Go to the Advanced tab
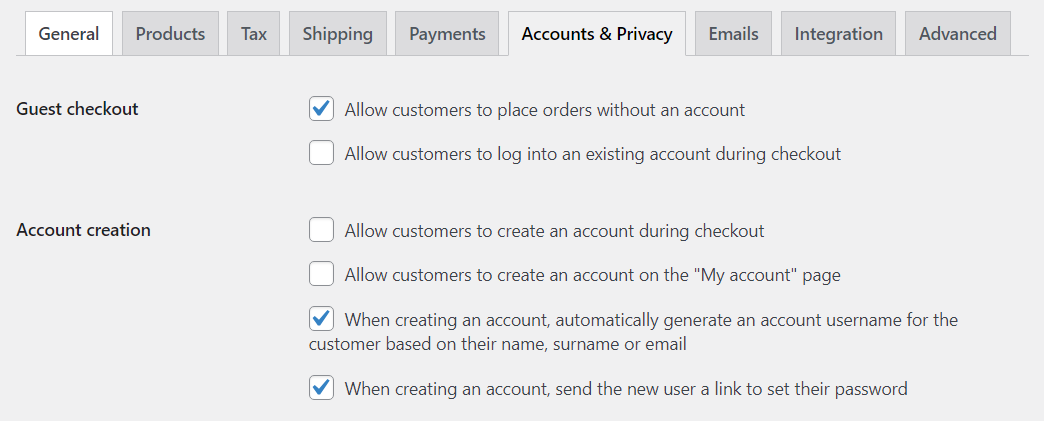 957,34
